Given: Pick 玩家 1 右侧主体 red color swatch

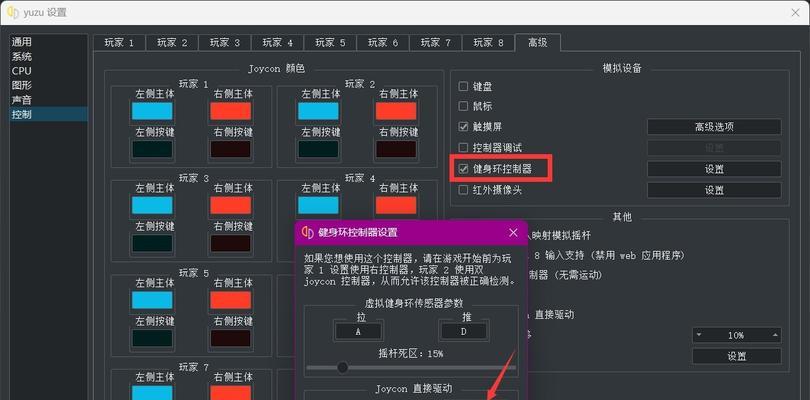Looking at the screenshot, I should 230,111.
